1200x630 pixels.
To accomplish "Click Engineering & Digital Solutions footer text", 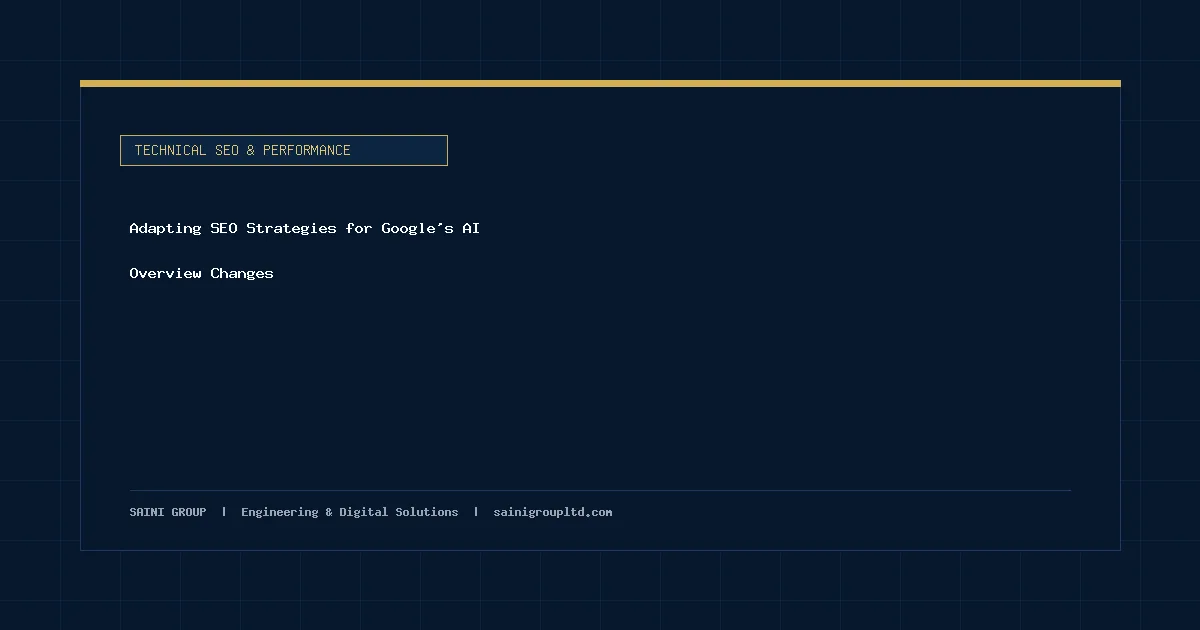I will (x=350, y=512).
